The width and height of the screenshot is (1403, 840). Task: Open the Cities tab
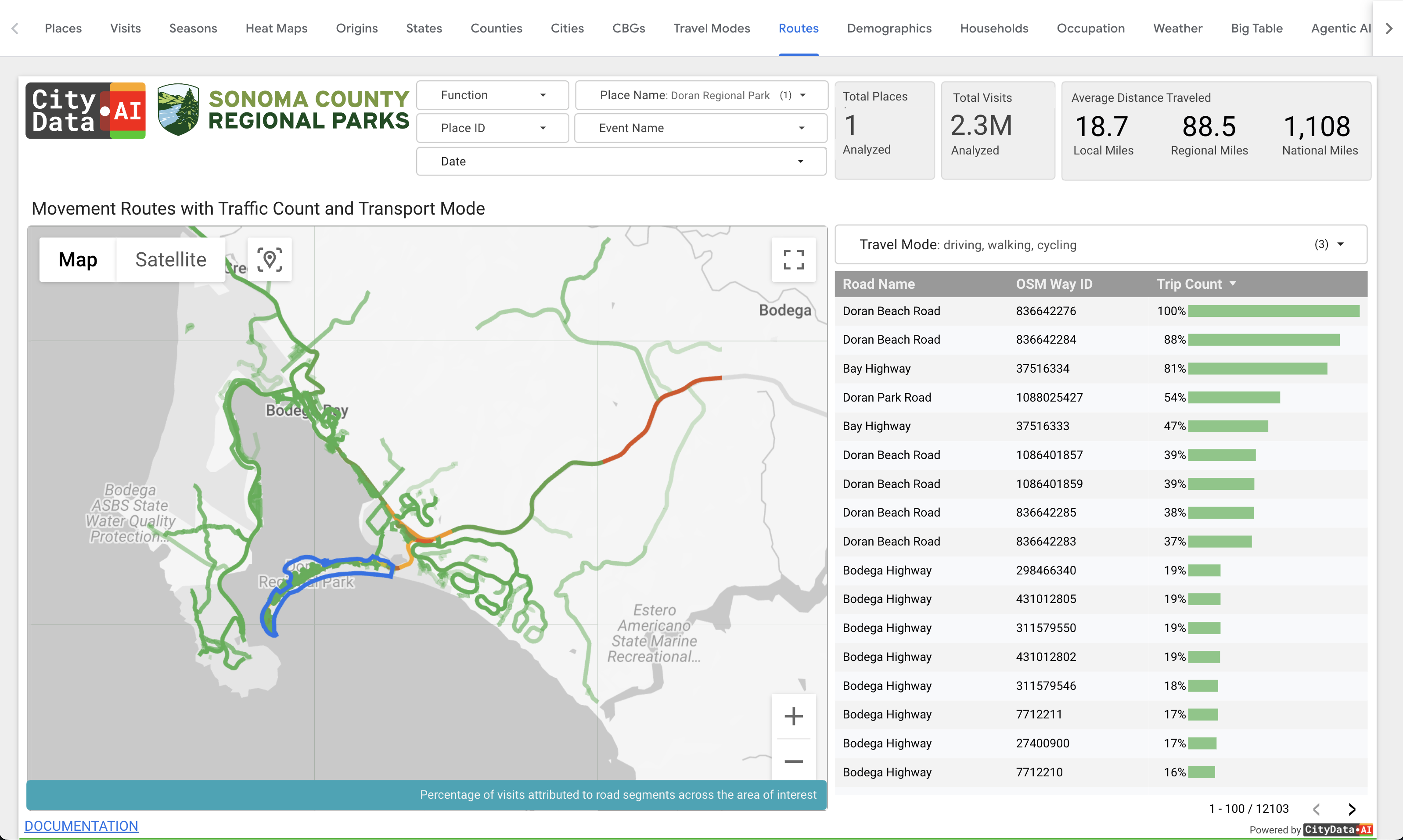pos(567,28)
